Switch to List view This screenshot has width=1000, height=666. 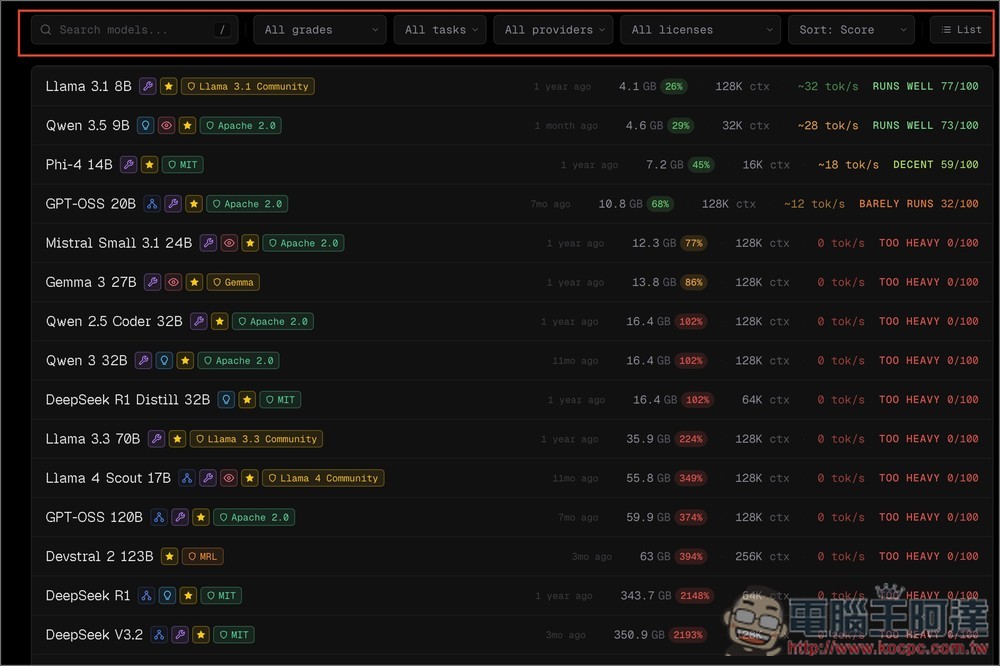pos(958,30)
